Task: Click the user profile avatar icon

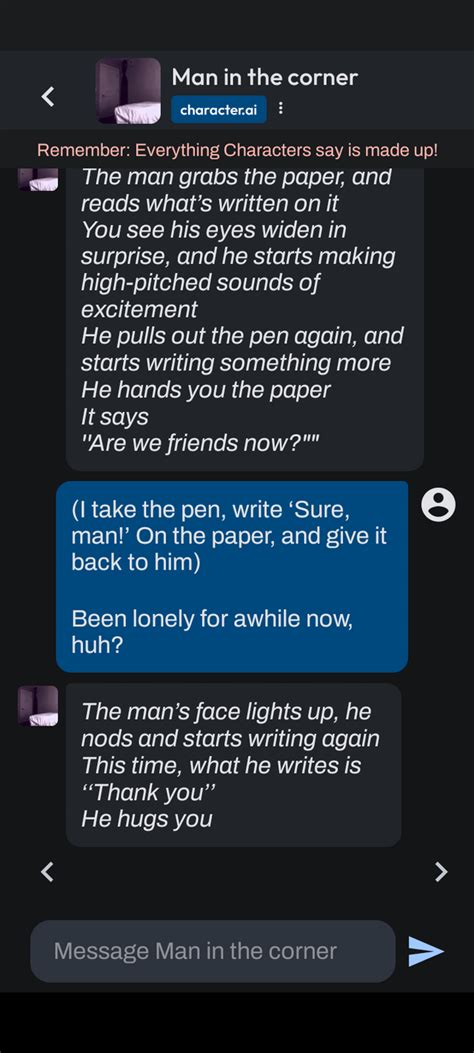Action: [x=438, y=504]
